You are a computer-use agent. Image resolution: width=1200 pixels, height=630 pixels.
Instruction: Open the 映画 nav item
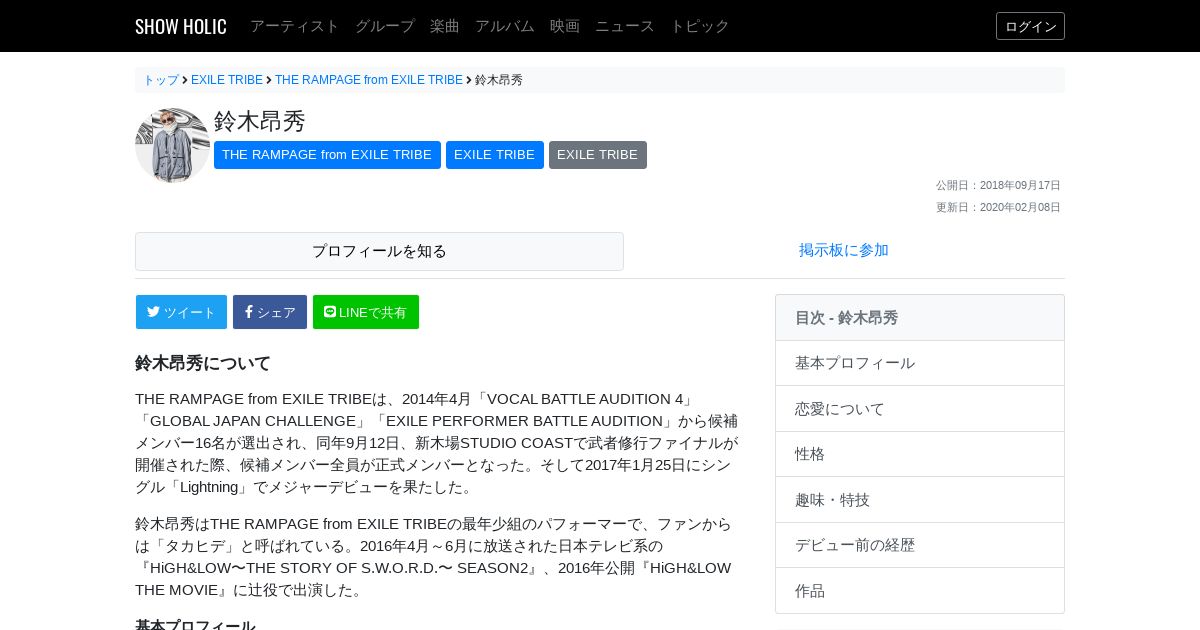click(x=565, y=26)
